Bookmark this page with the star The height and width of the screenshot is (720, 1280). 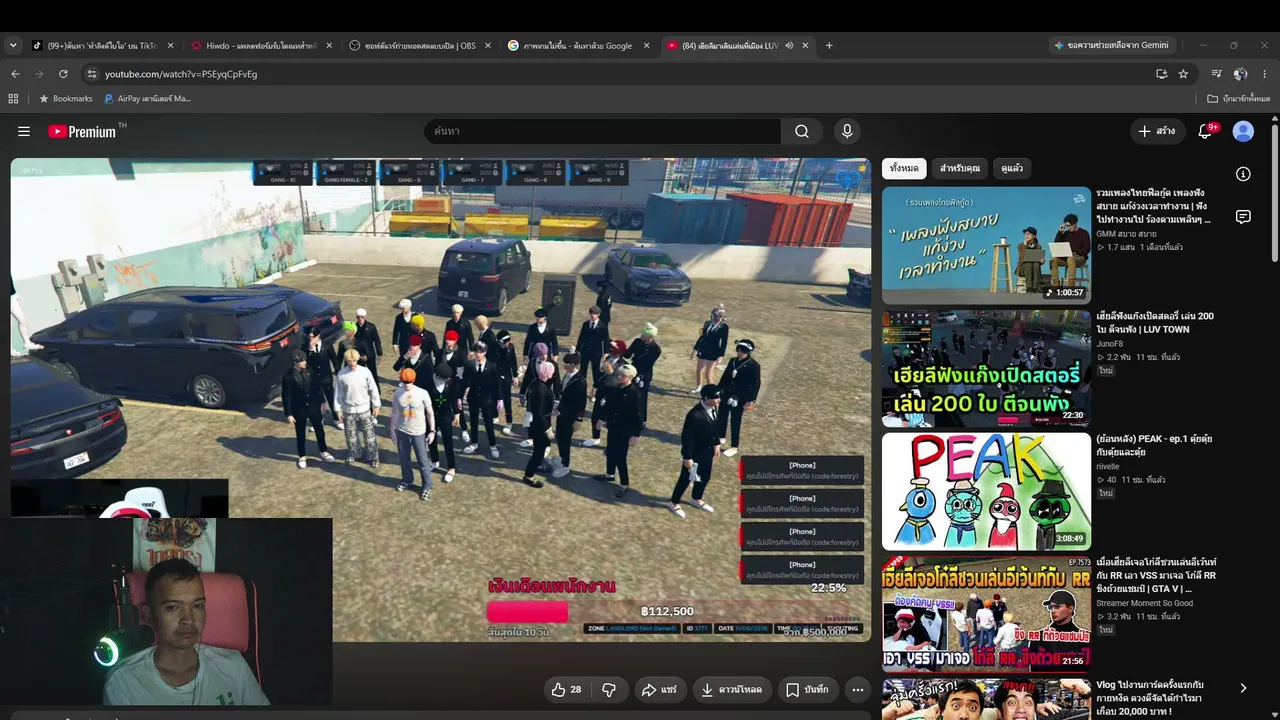1183,74
